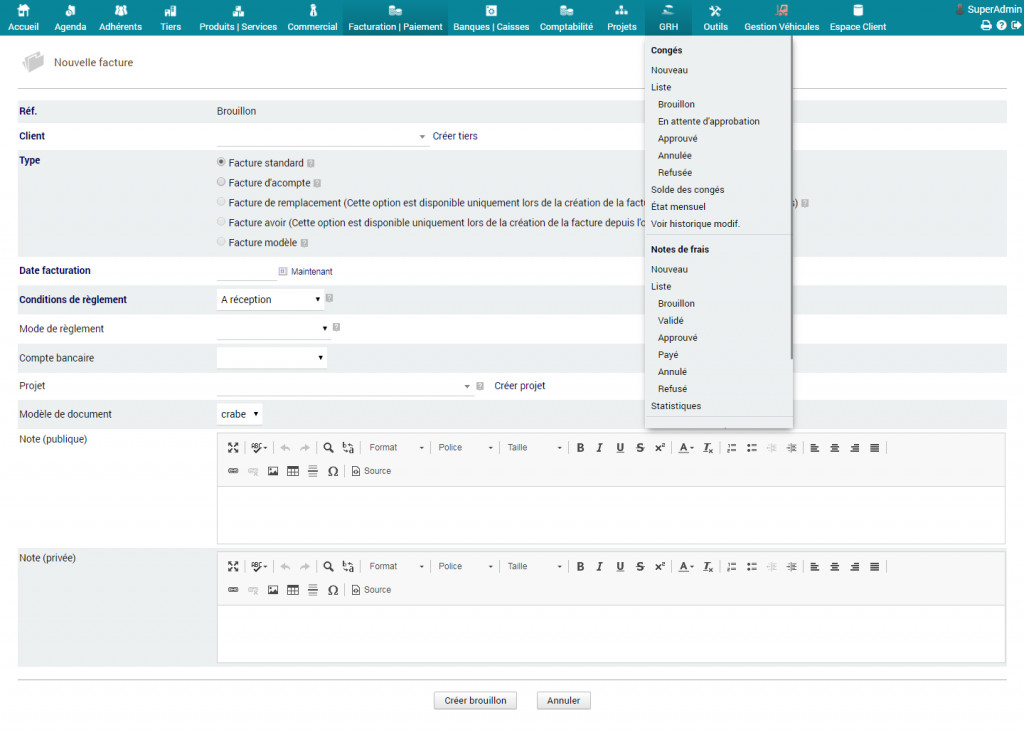This screenshot has height=735, width=1024.
Task: Click the image icon in the private note editor
Action: coord(273,590)
